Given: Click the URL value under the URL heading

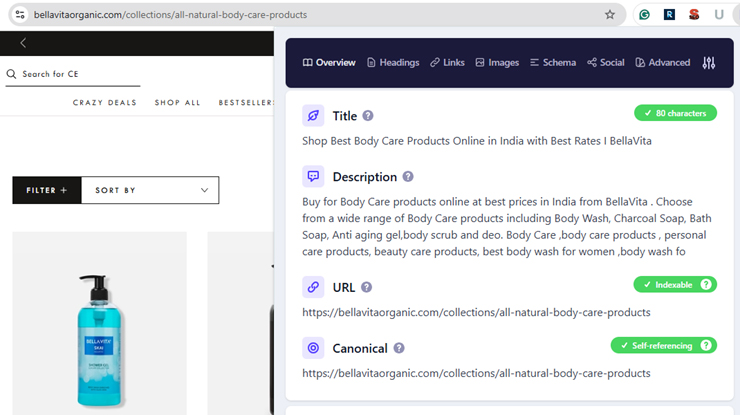Looking at the screenshot, I should 476,312.
